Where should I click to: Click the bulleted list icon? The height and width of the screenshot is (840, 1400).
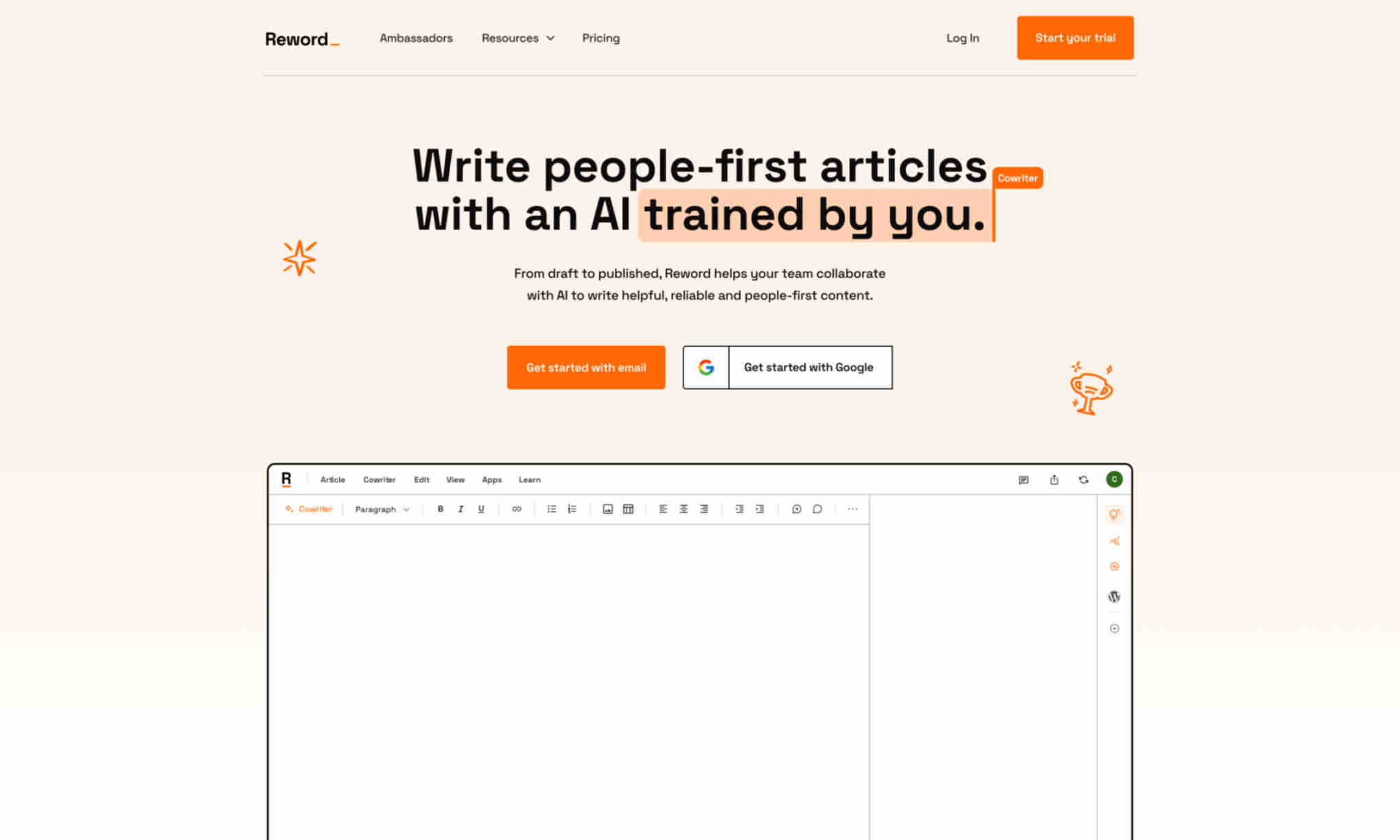tap(551, 509)
